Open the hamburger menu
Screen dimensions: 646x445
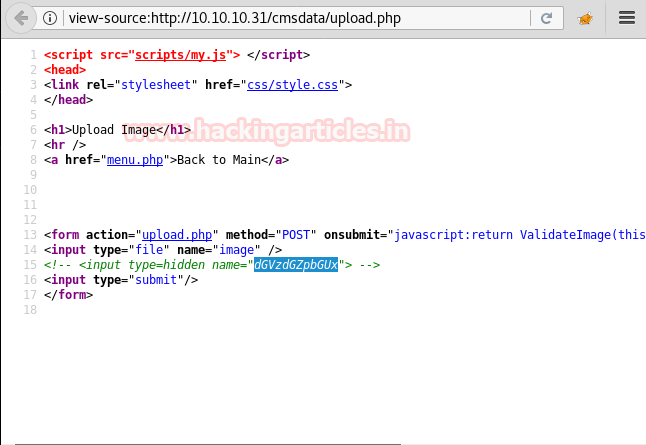pos(627,18)
